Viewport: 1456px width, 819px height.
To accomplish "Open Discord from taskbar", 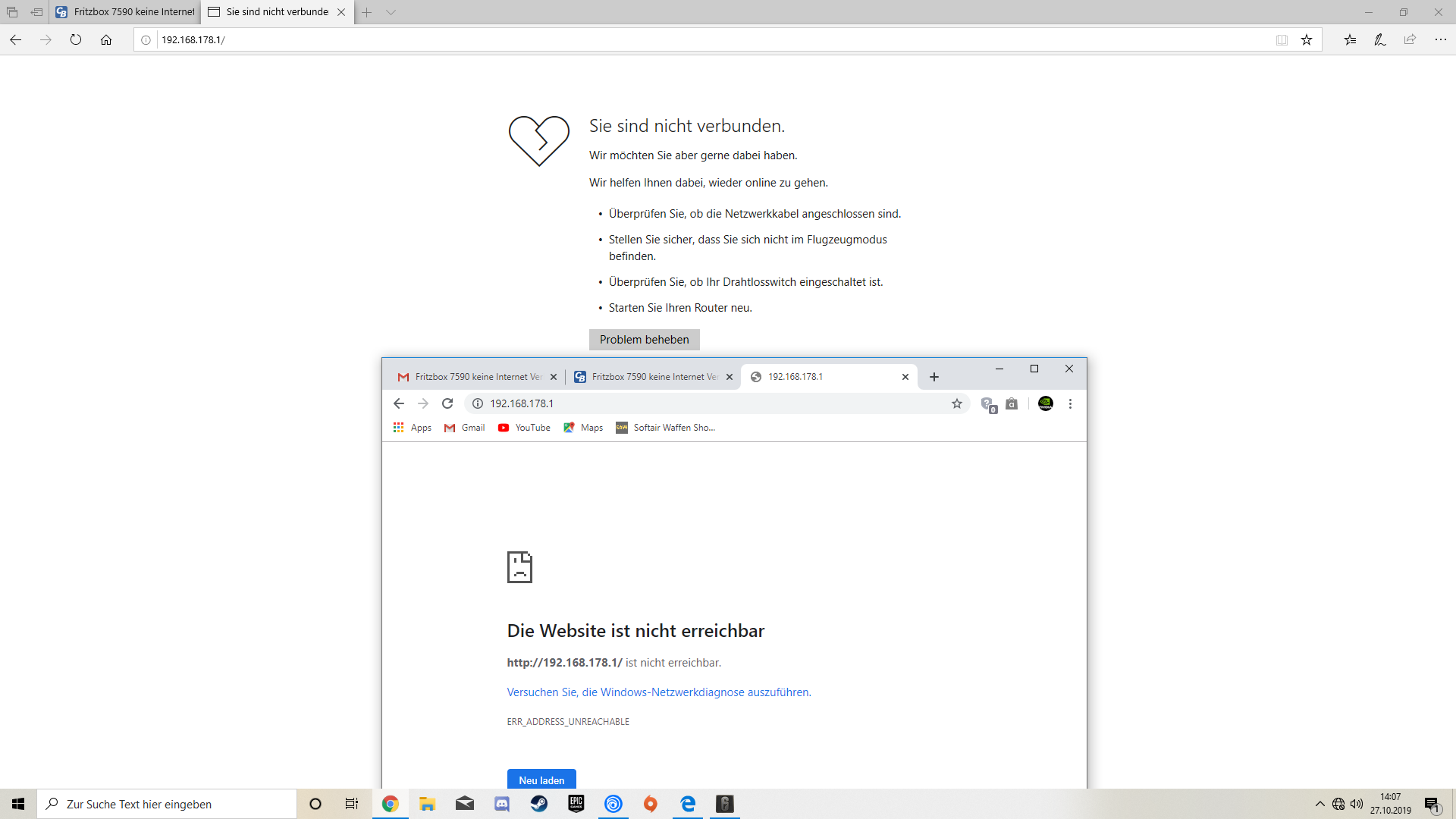I will pyautogui.click(x=502, y=804).
